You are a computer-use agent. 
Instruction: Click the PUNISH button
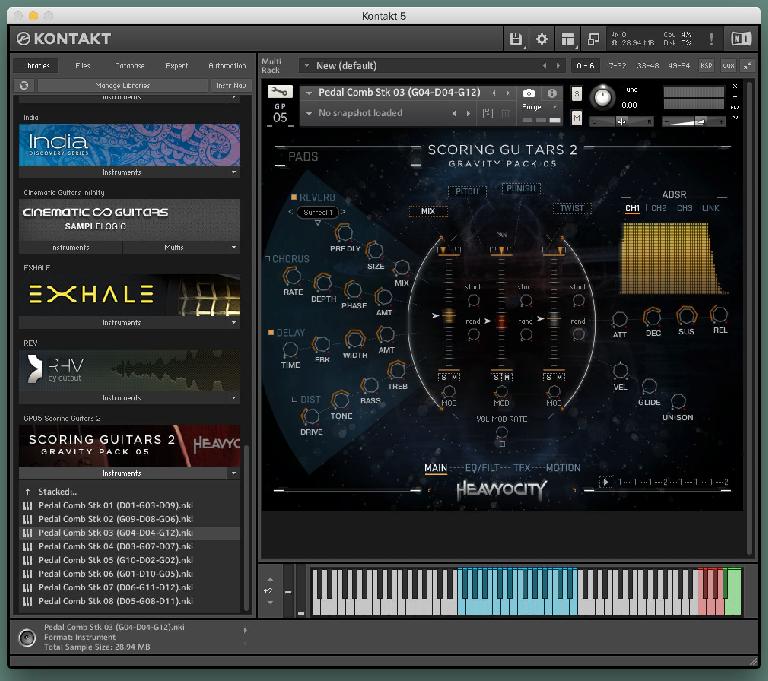pyautogui.click(x=521, y=188)
